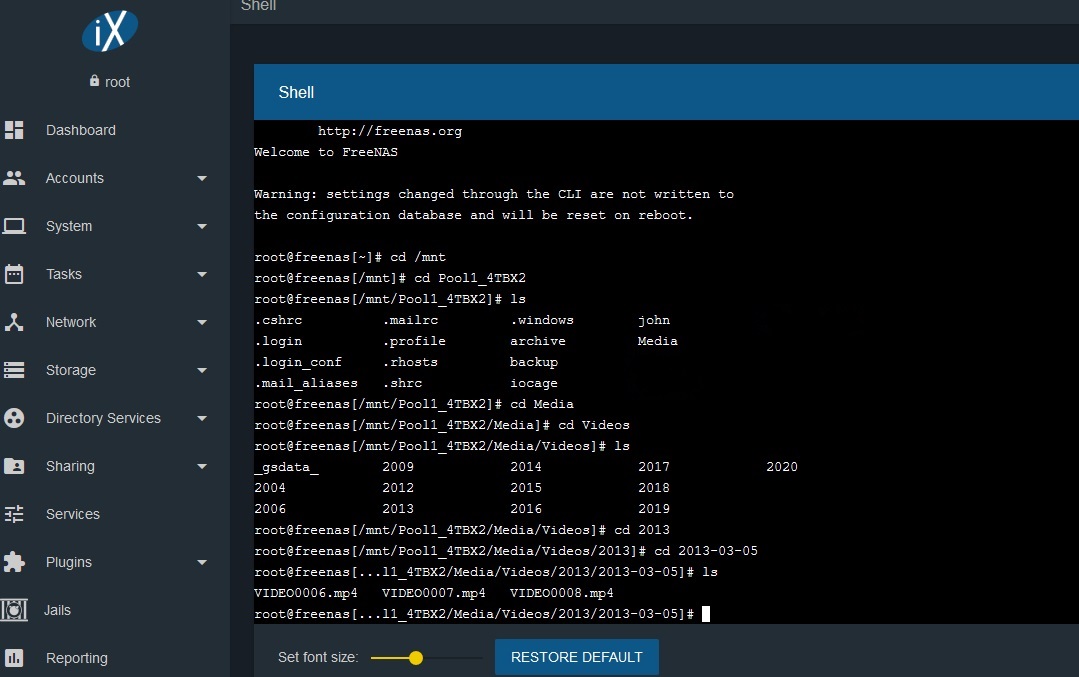Viewport: 1079px width, 677px height.
Task: Click the font size slider handle
Action: click(x=416, y=658)
